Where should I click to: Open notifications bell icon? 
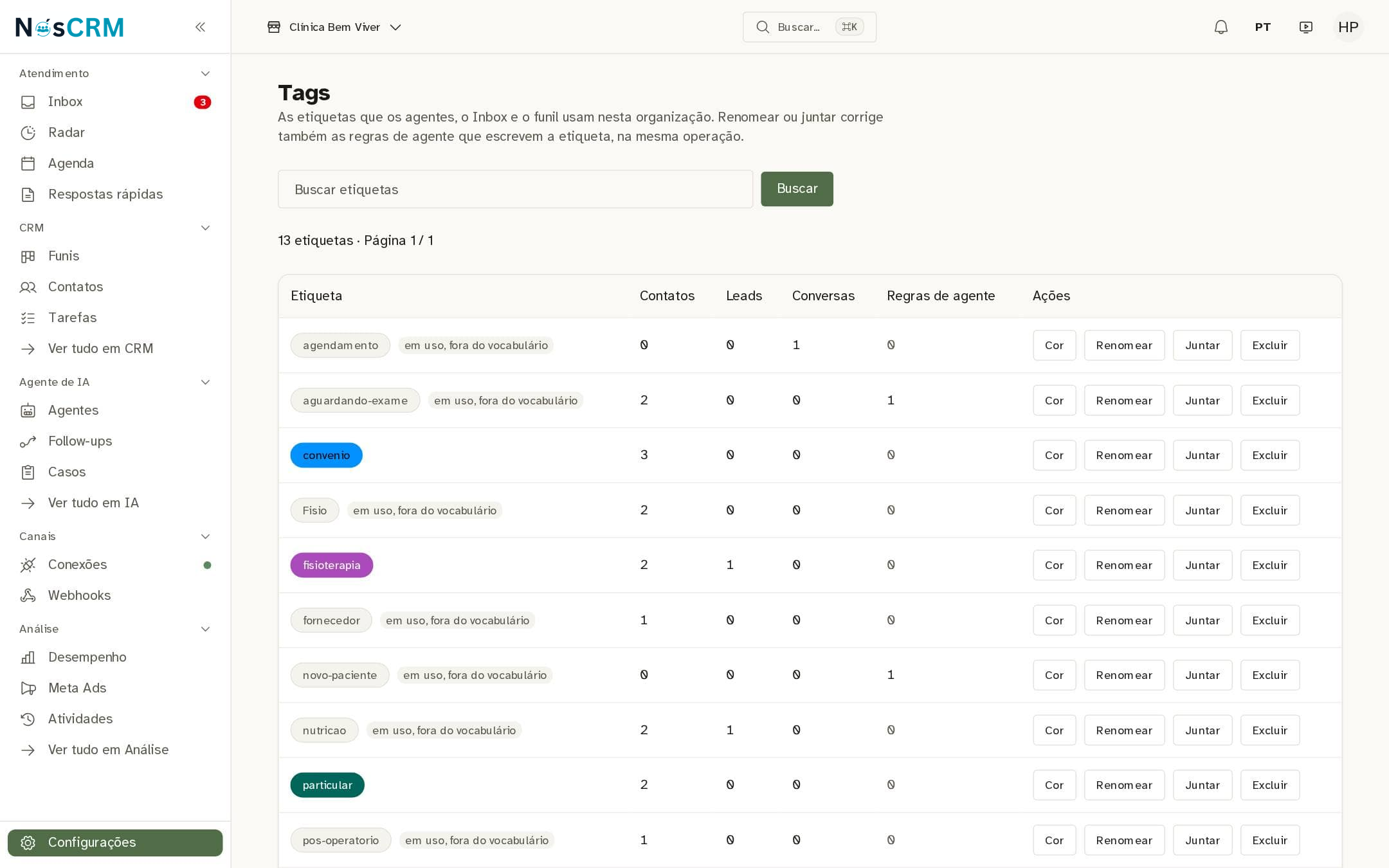pyautogui.click(x=1221, y=27)
